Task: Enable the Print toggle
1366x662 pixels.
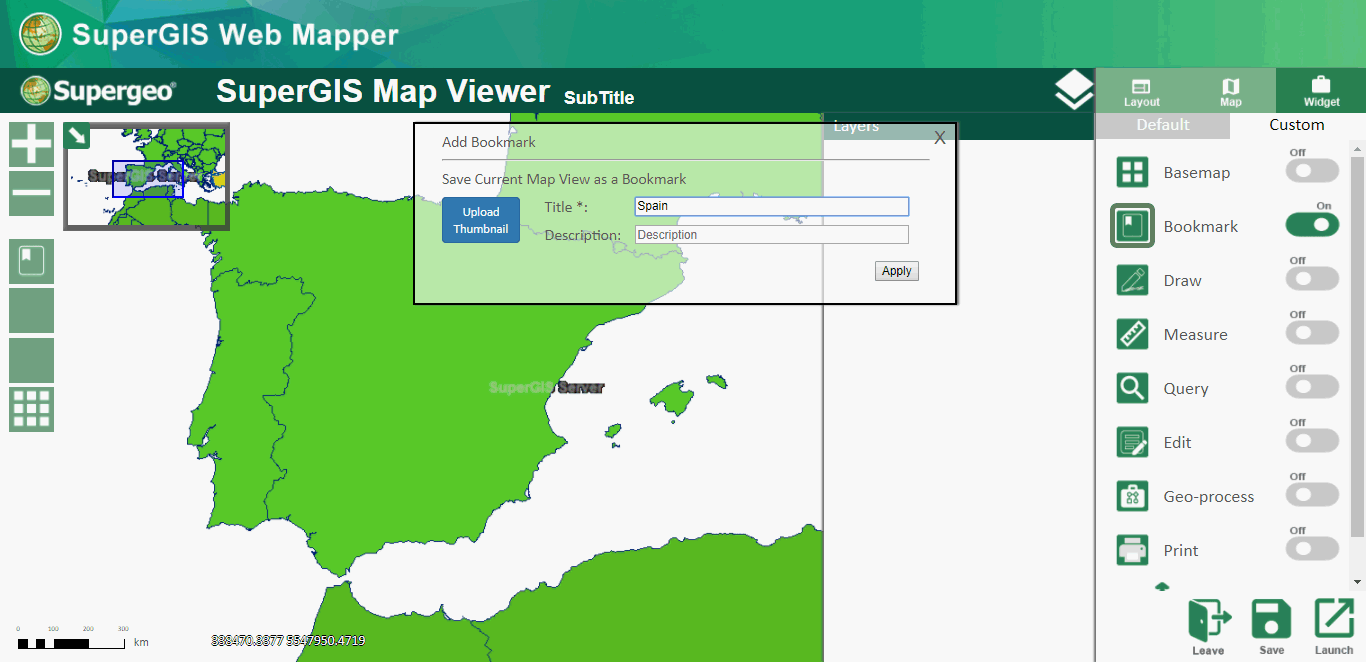Action: 1312,550
